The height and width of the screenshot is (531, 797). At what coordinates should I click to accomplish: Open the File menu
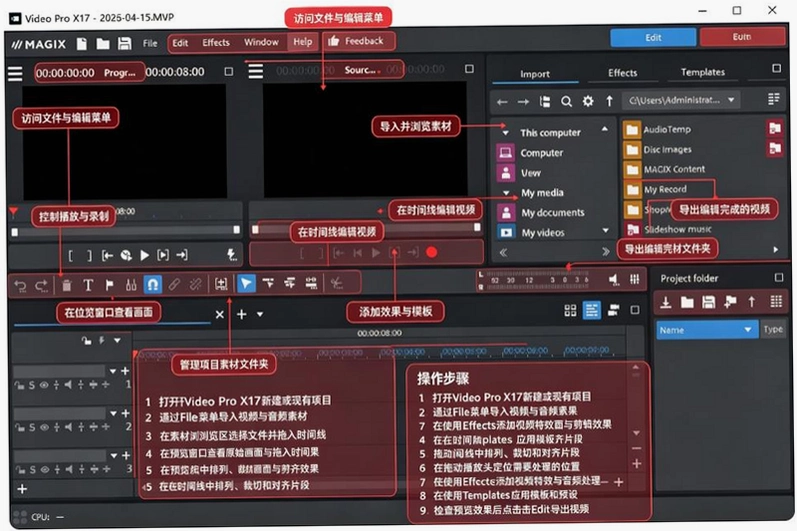click(x=150, y=43)
